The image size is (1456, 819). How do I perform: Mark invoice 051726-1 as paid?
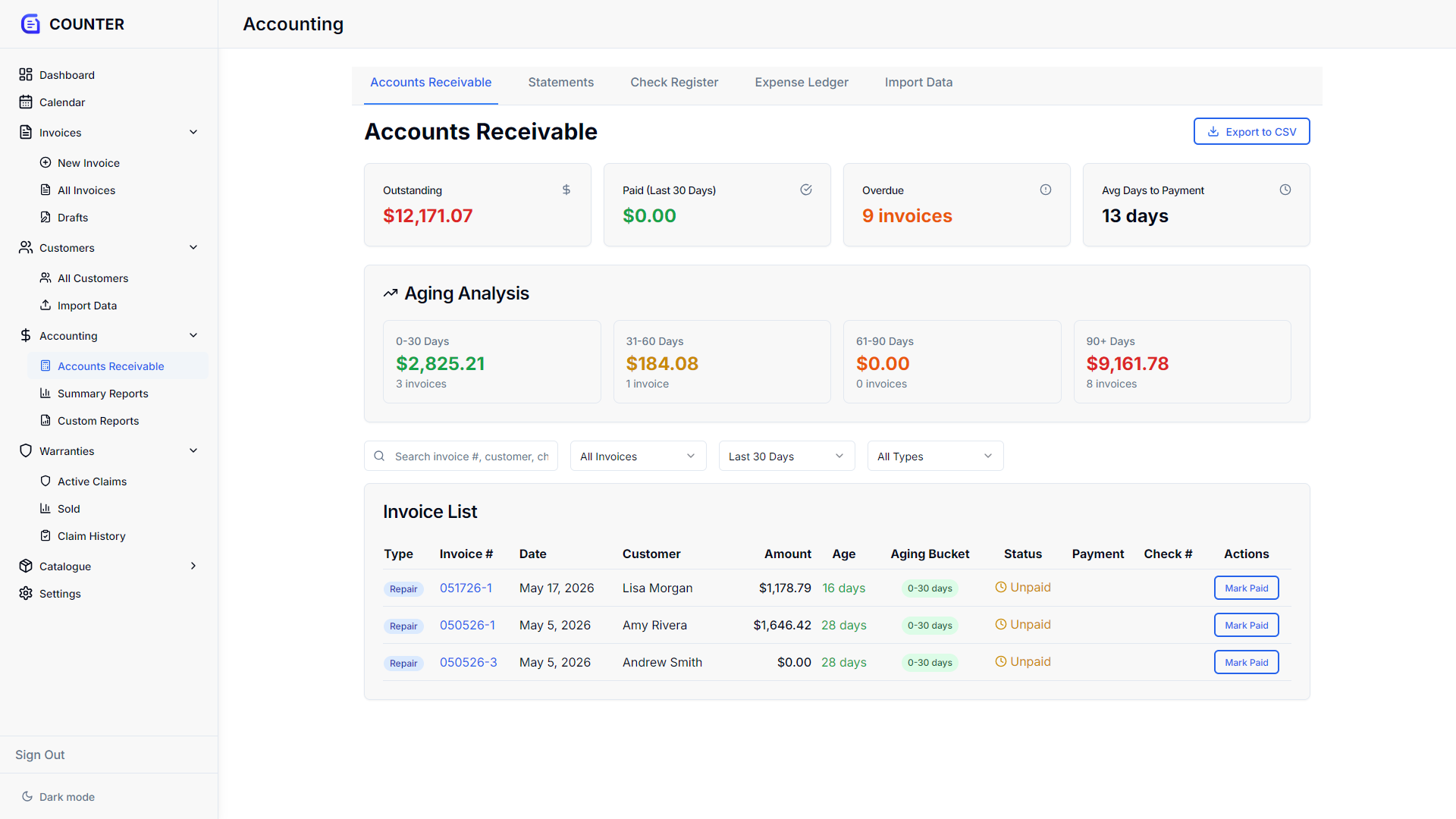point(1246,588)
